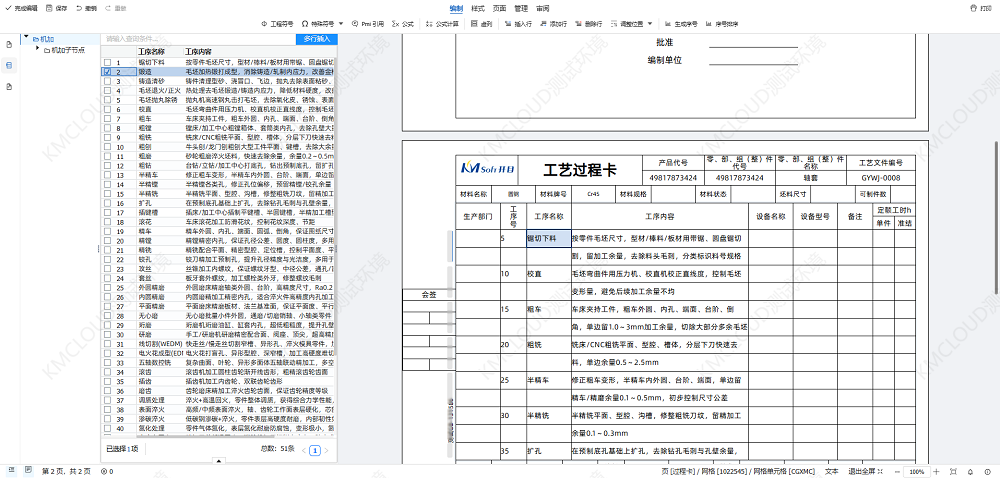Screen dimensions: 1000x478
Task: Switch to the 审阅 tab
Action: tap(543, 8)
